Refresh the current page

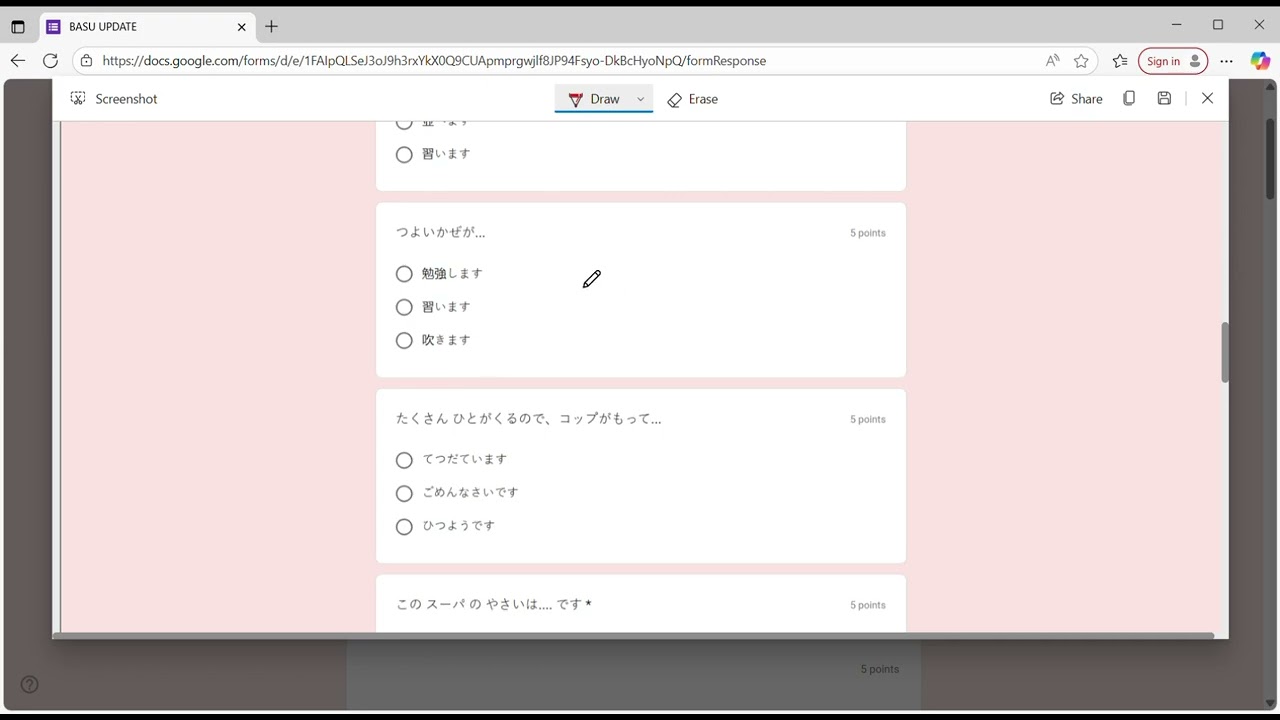click(x=50, y=61)
